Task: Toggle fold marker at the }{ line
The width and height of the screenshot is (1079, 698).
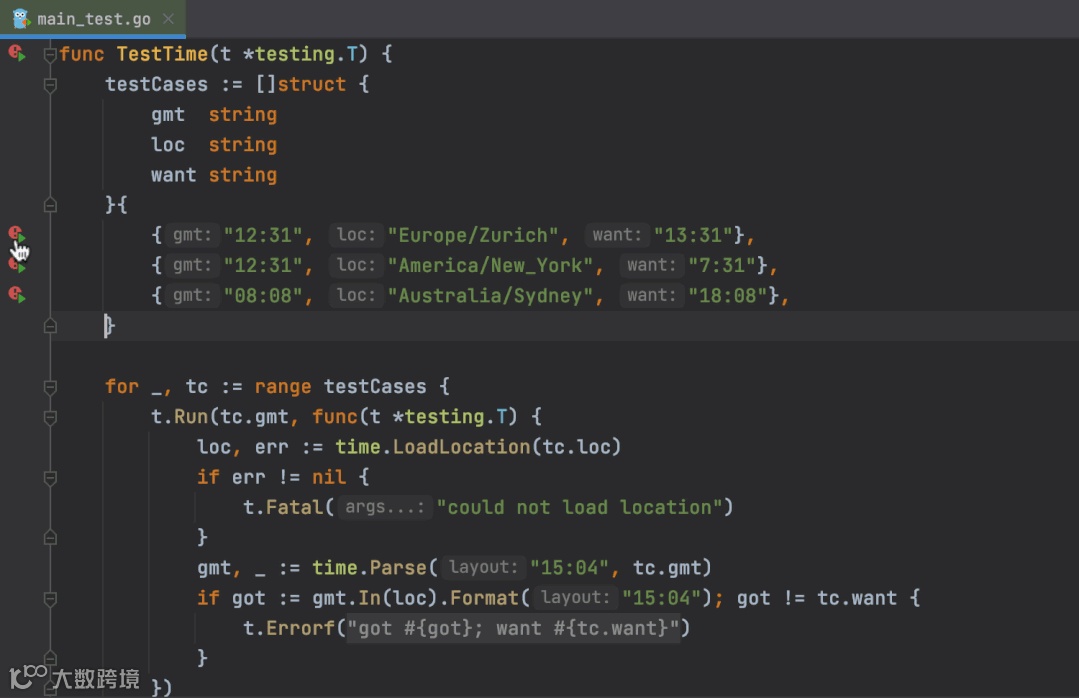Action: coord(50,205)
